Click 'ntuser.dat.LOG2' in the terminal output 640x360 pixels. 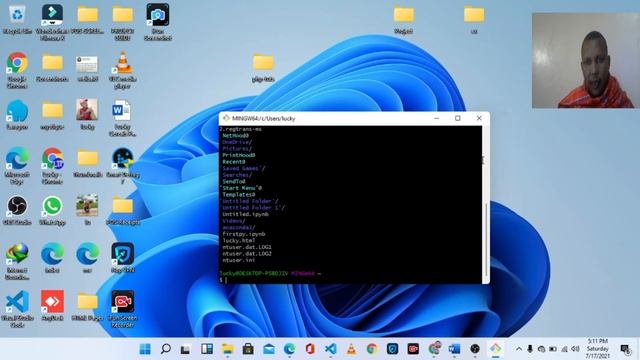247,253
